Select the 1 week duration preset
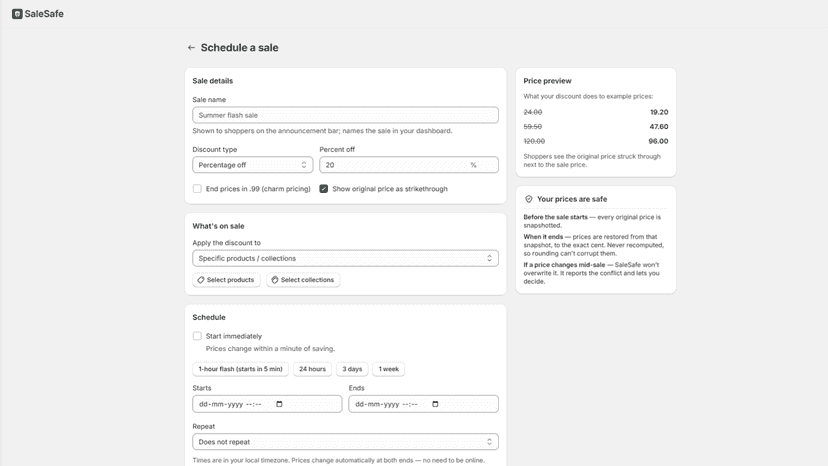 click(389, 369)
